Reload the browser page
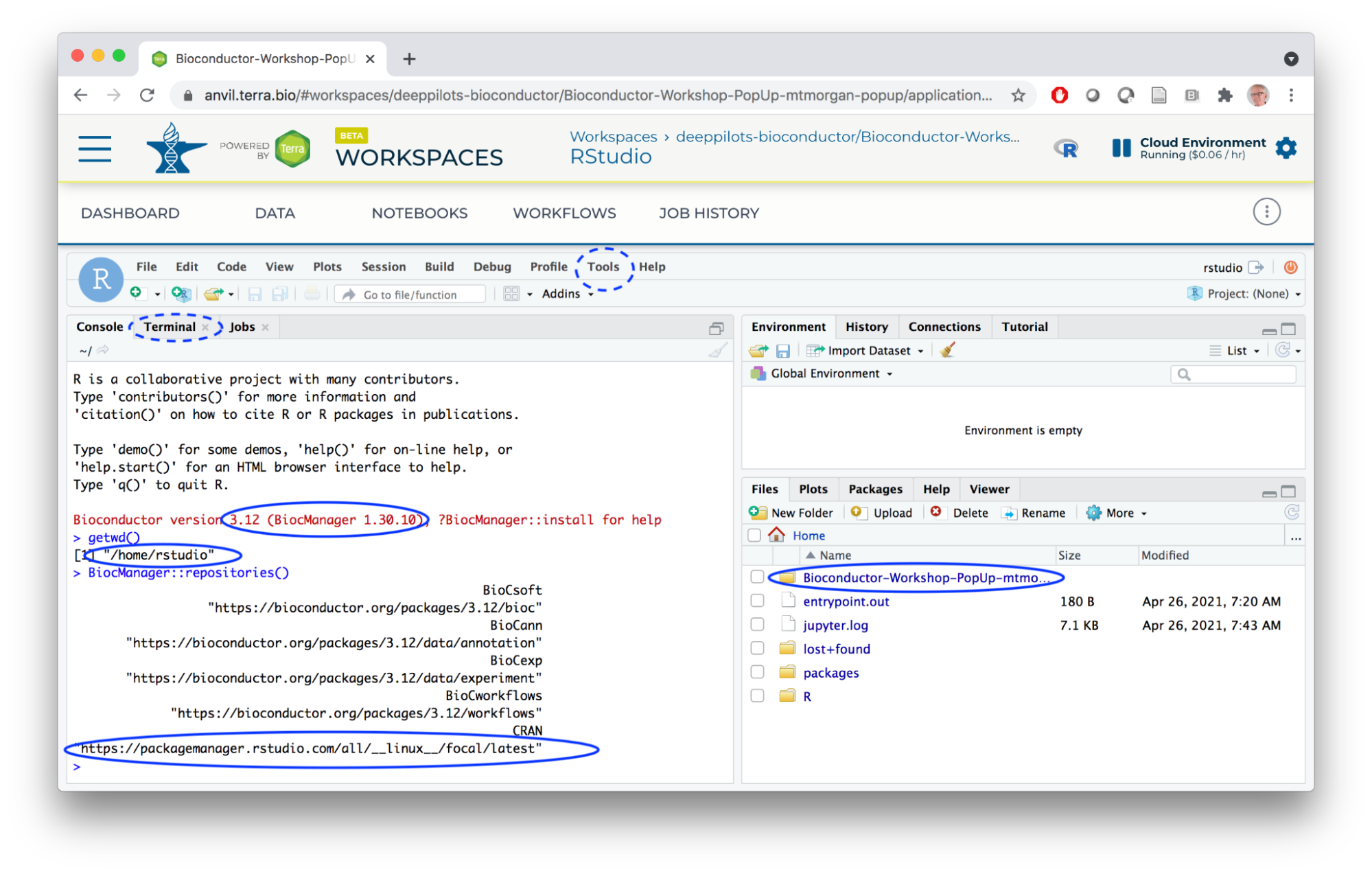The width and height of the screenshot is (1372, 874). tap(147, 95)
